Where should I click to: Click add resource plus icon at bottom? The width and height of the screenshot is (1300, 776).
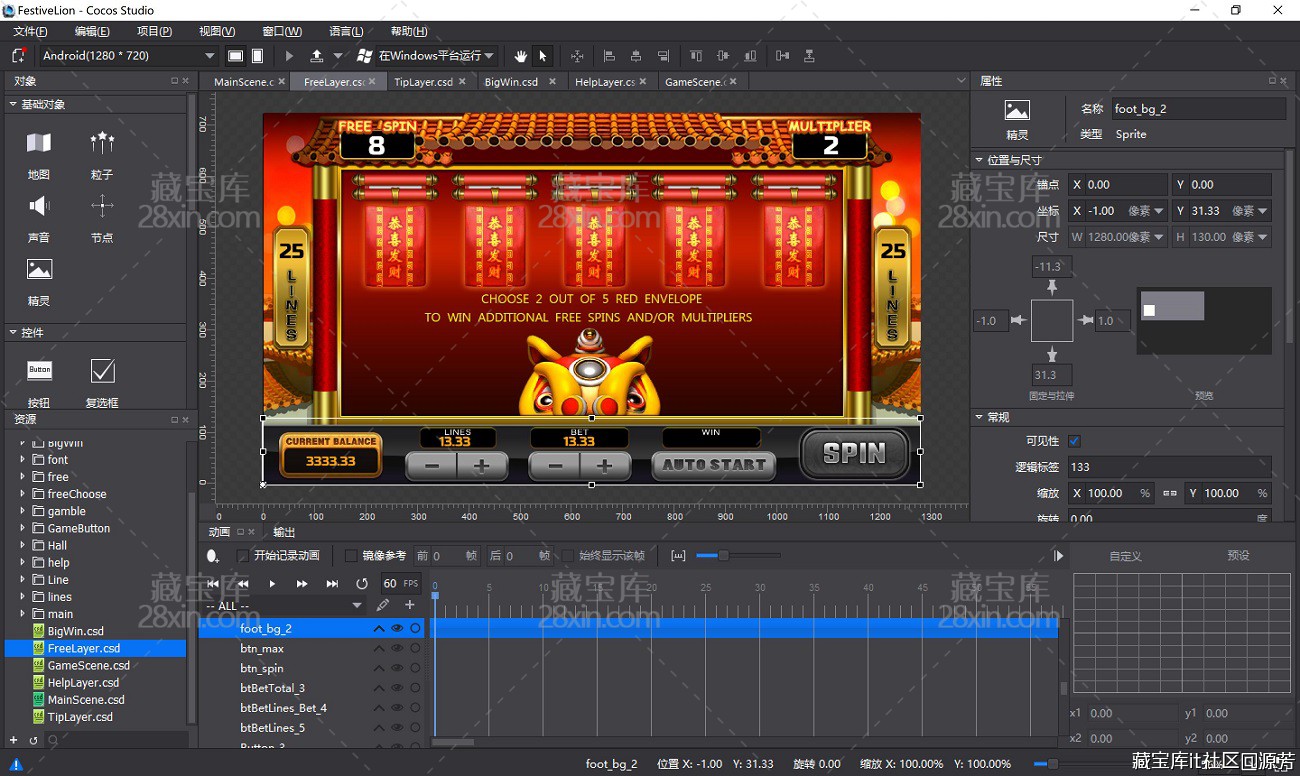(13, 740)
